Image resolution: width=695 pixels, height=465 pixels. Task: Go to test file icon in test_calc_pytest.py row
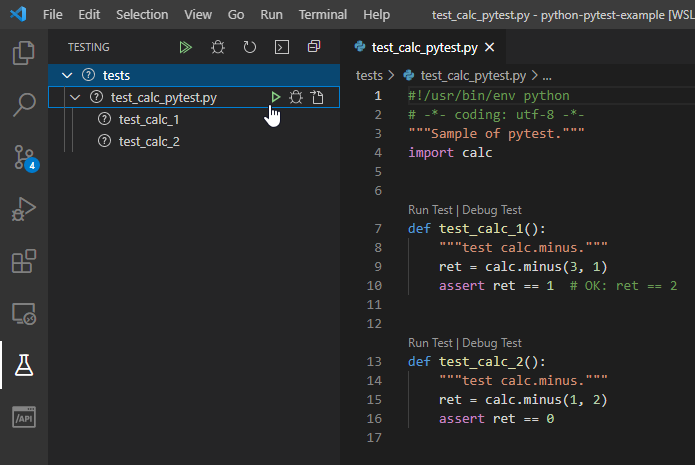click(317, 97)
